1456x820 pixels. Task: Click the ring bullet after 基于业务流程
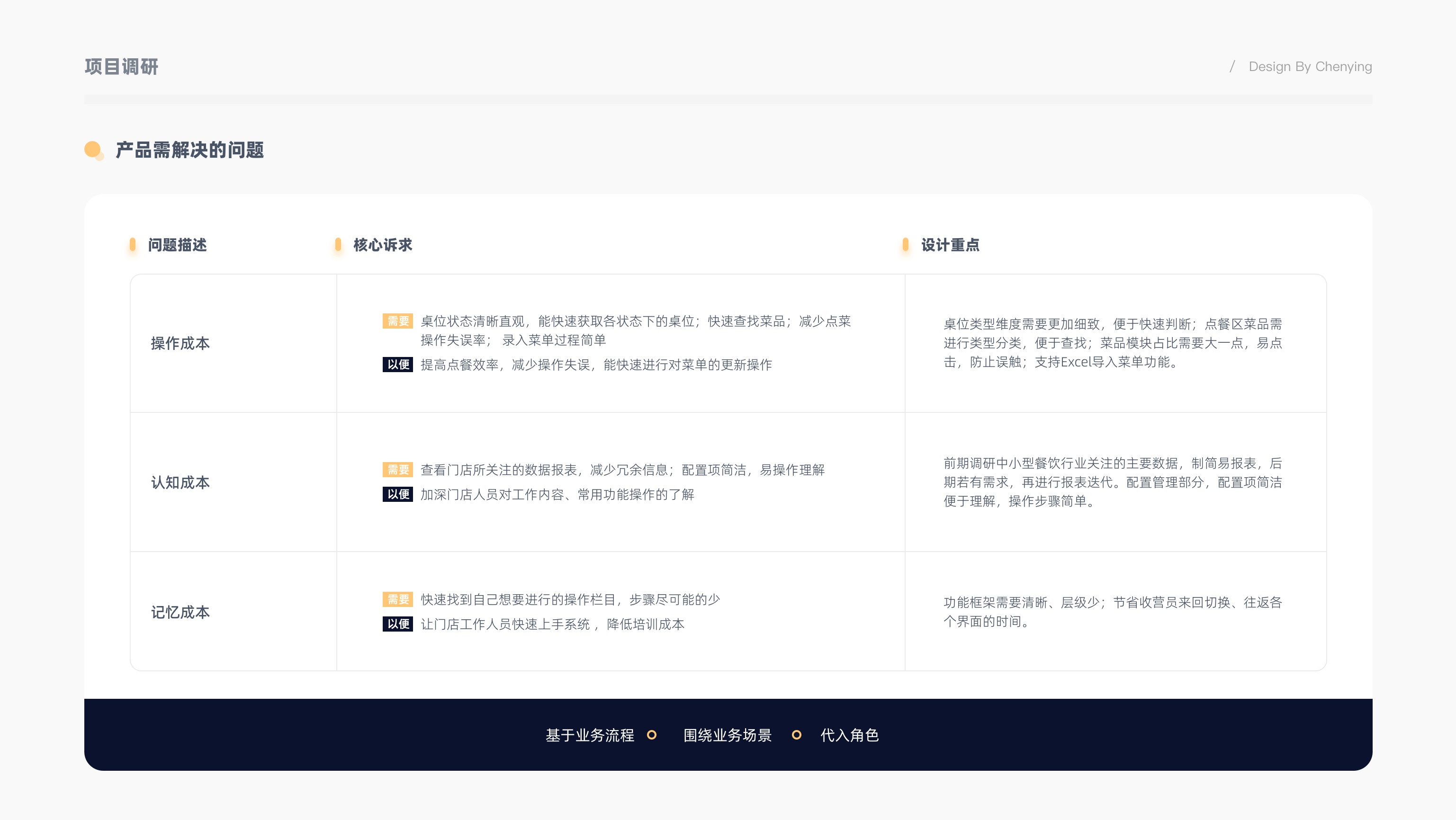pos(652,735)
